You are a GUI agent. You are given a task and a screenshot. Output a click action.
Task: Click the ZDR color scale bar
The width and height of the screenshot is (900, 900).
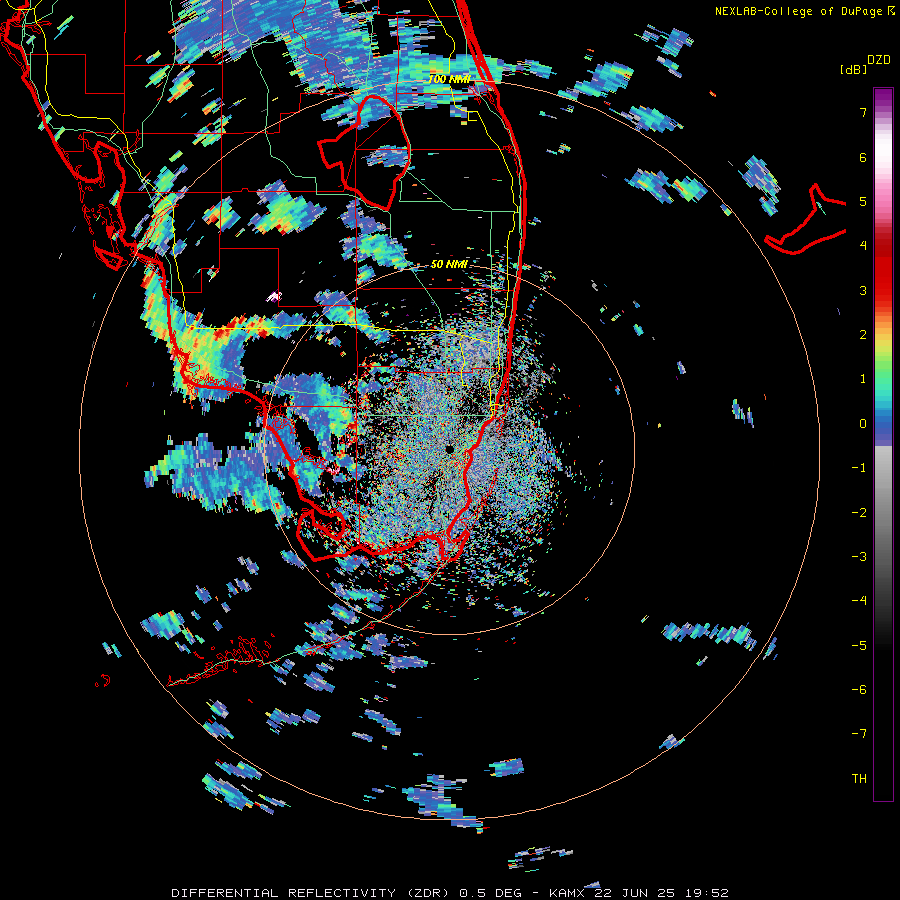[883, 444]
